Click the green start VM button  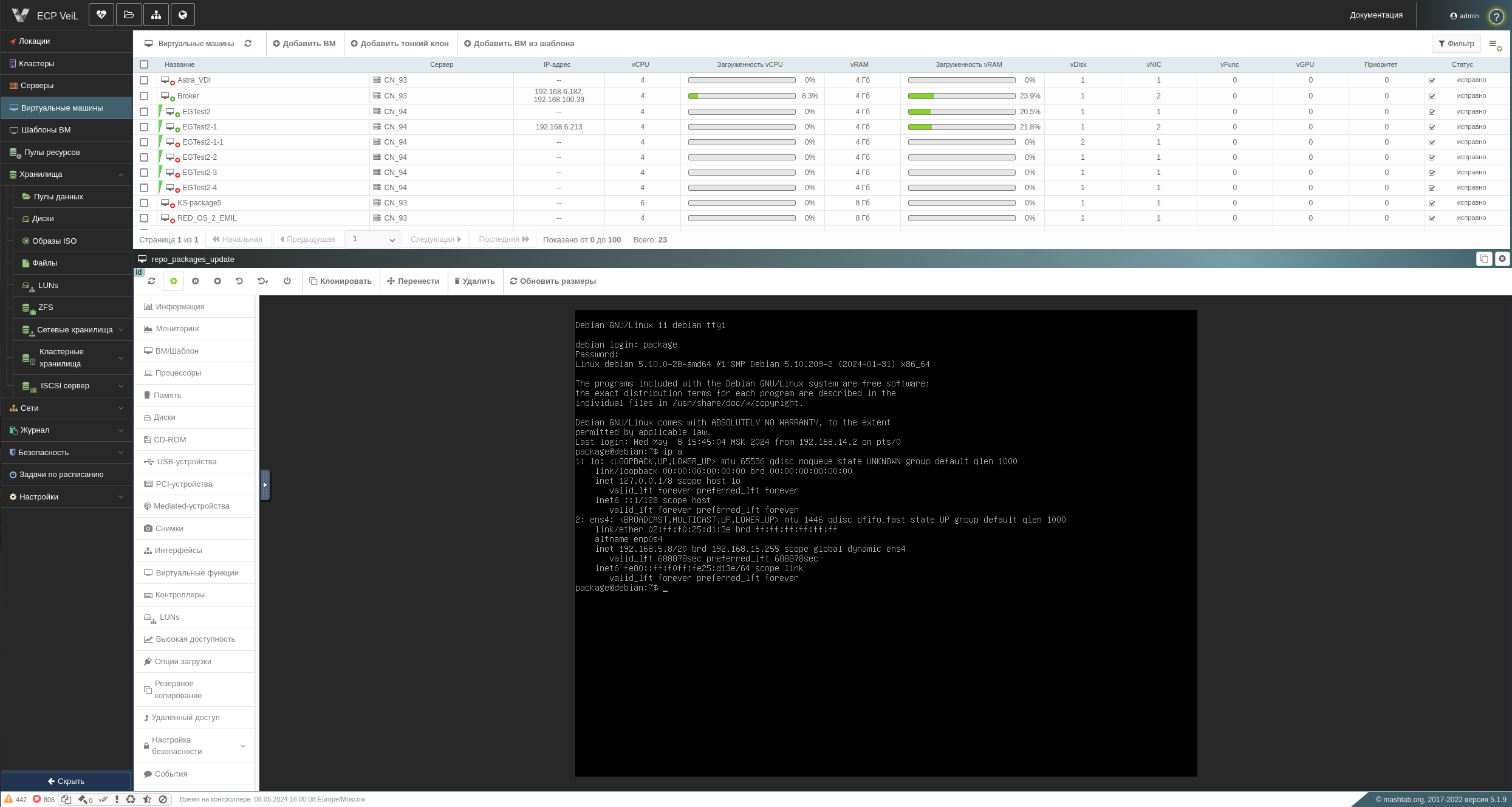[174, 281]
